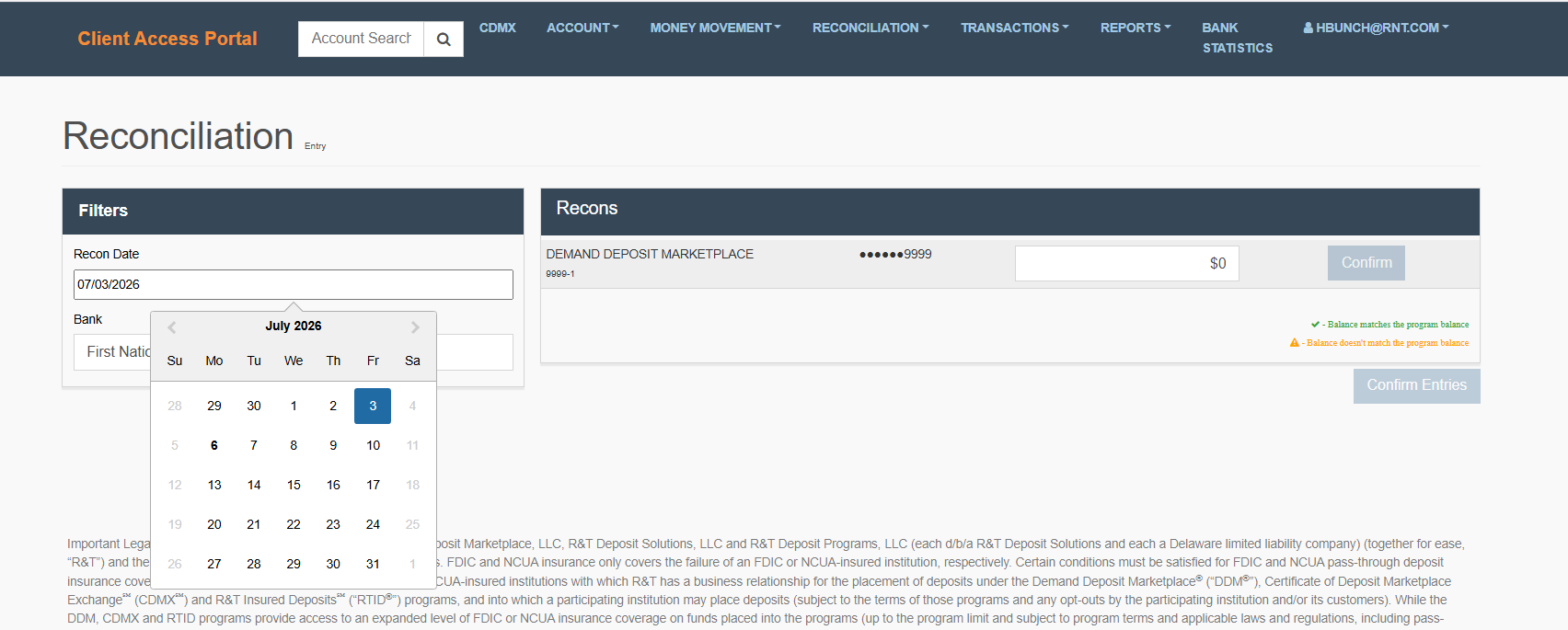Pick July 15 in the date picker
Screen dimensions: 1568x630
pyautogui.click(x=294, y=485)
